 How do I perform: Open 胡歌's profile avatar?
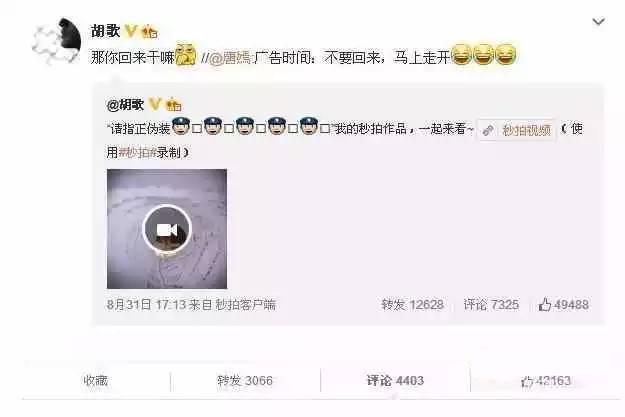tap(57, 41)
